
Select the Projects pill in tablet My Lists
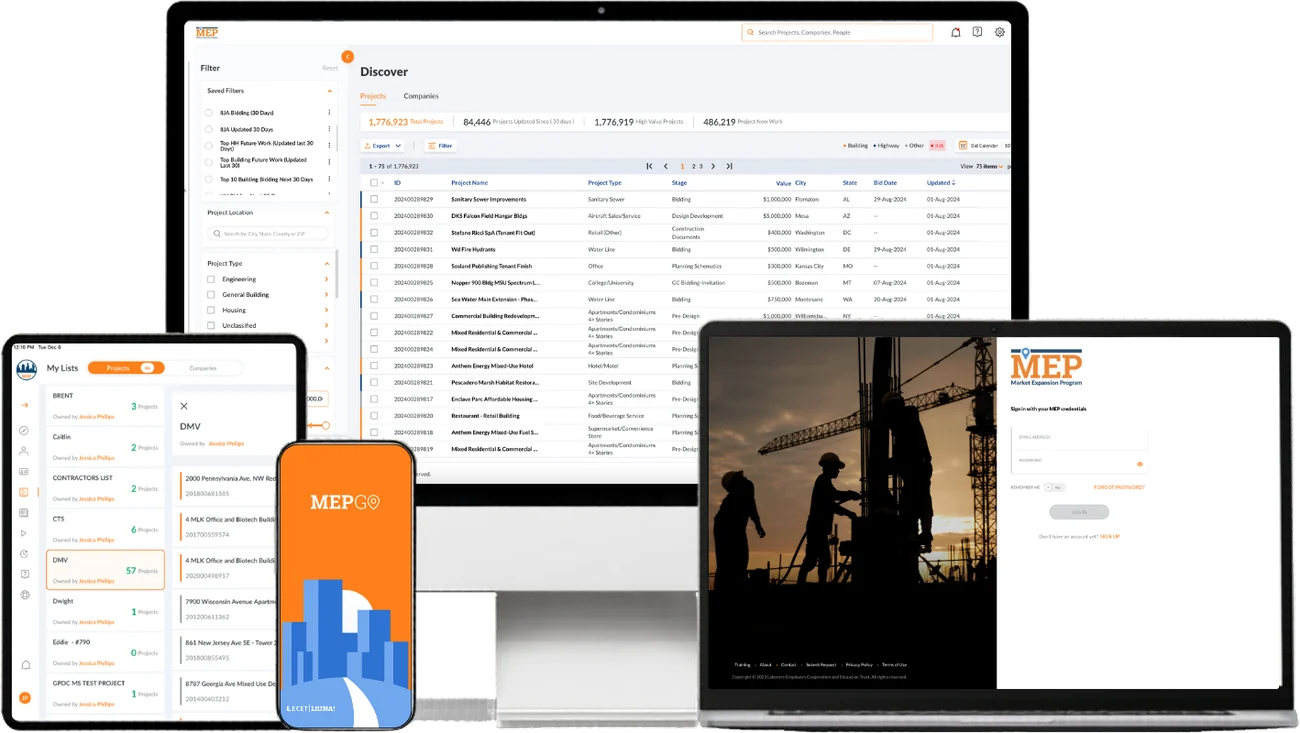tap(126, 368)
